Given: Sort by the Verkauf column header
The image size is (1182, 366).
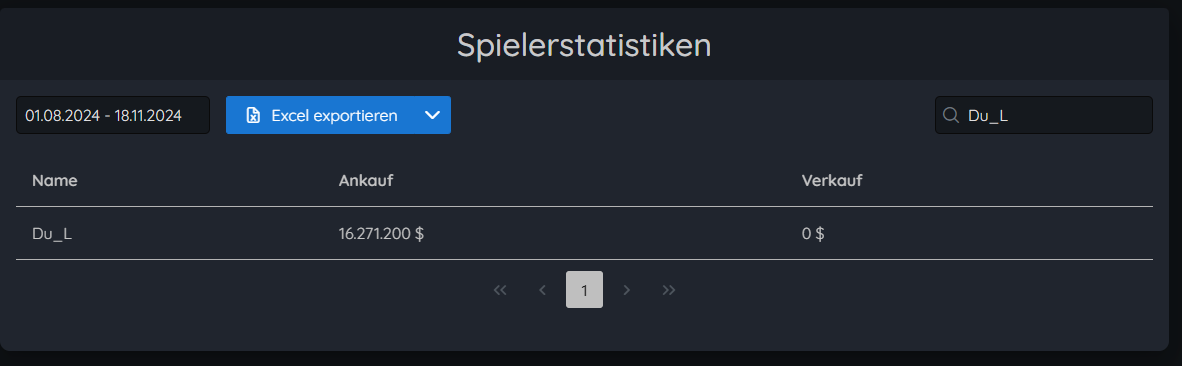Looking at the screenshot, I should point(832,180).
